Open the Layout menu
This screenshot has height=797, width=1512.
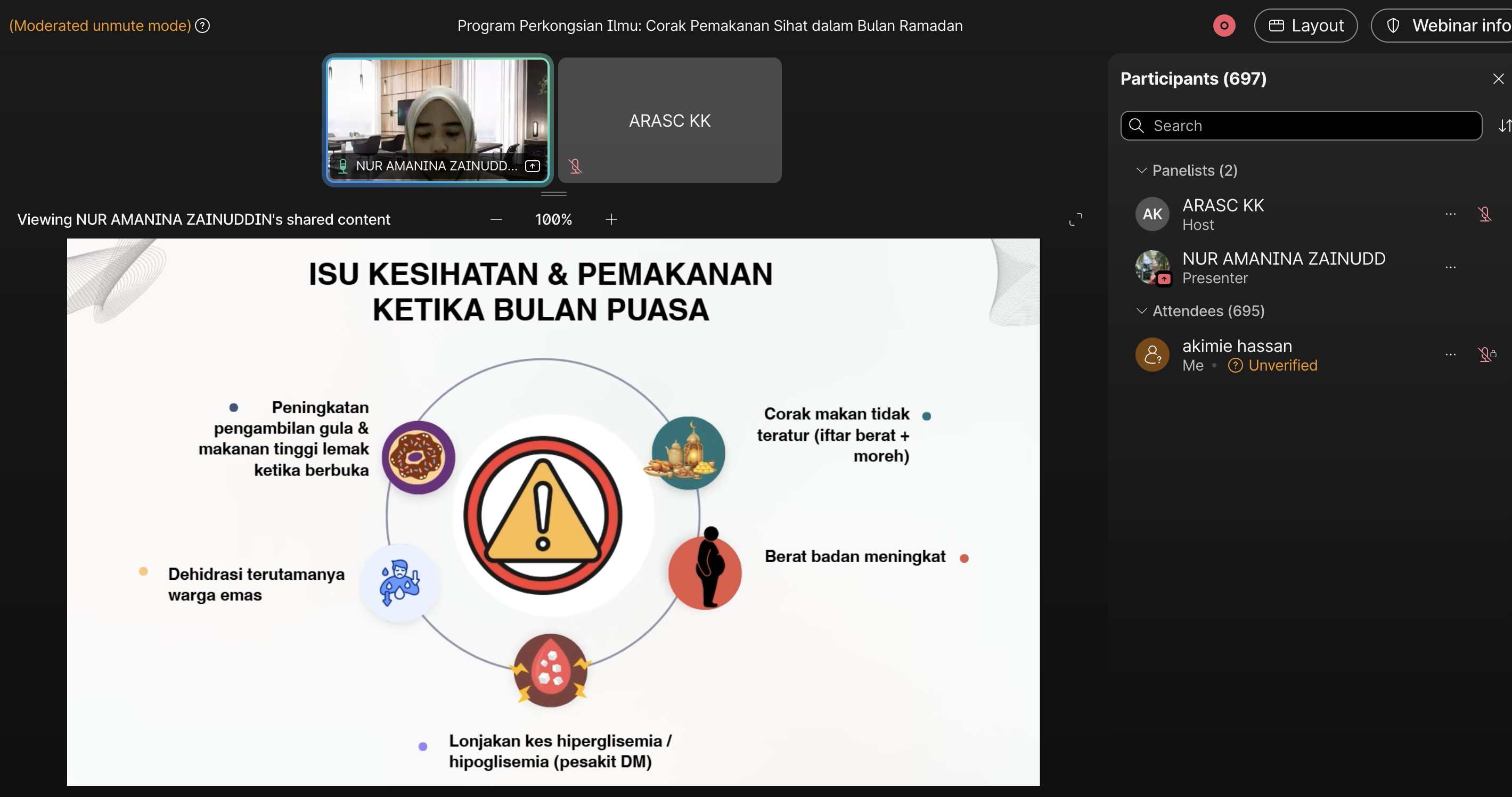coord(1305,25)
